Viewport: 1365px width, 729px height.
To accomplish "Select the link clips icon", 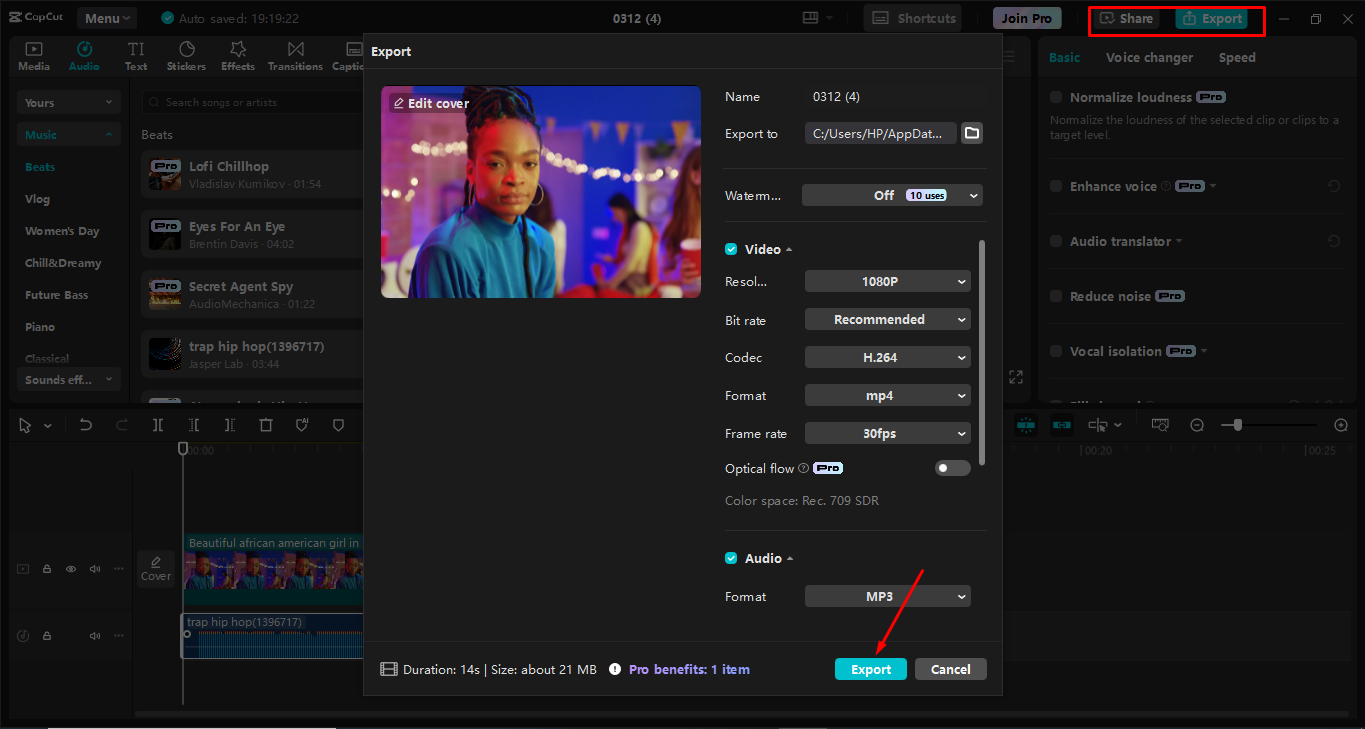I will pyautogui.click(x=1061, y=424).
